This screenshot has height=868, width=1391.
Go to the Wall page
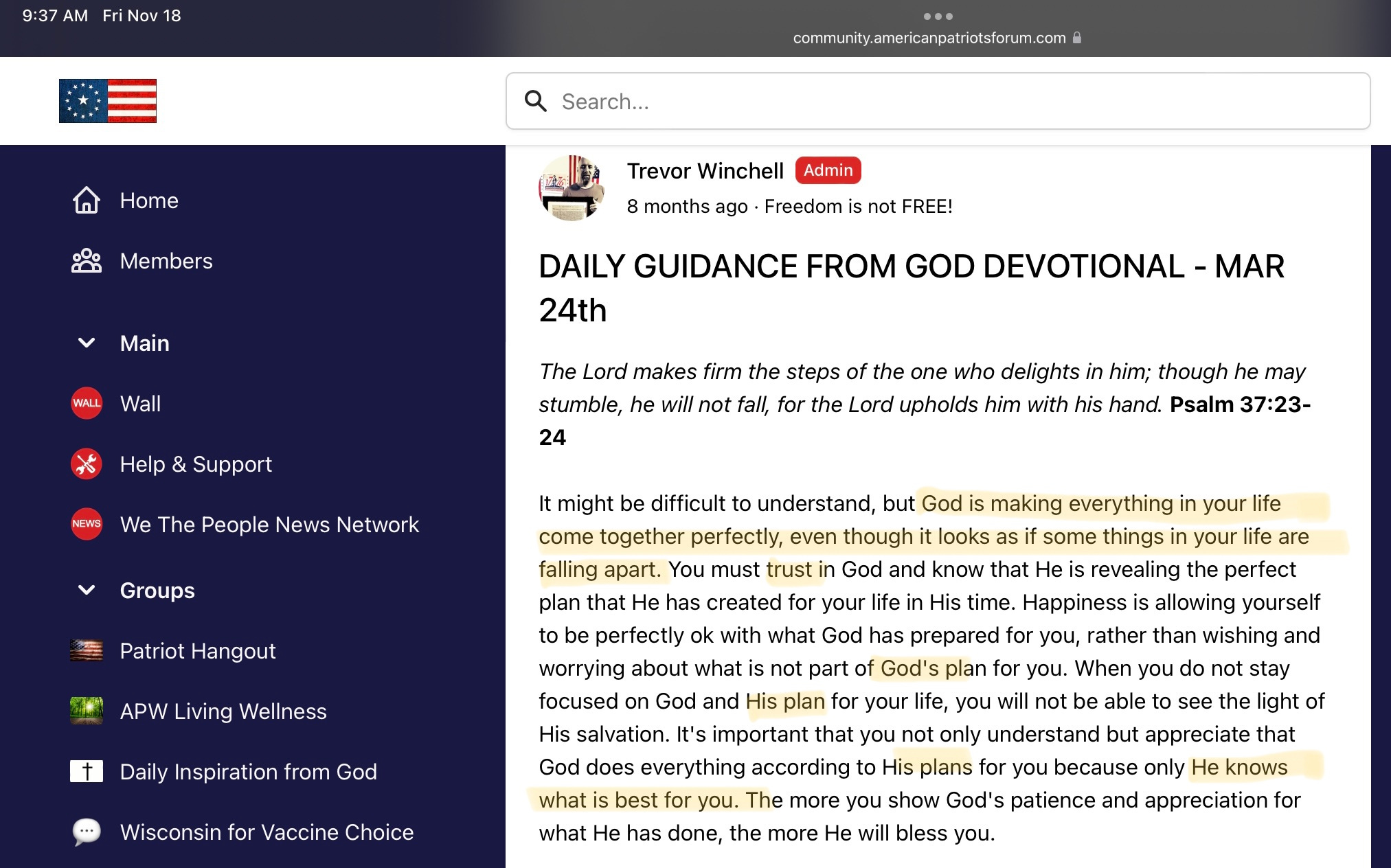pyautogui.click(x=141, y=404)
